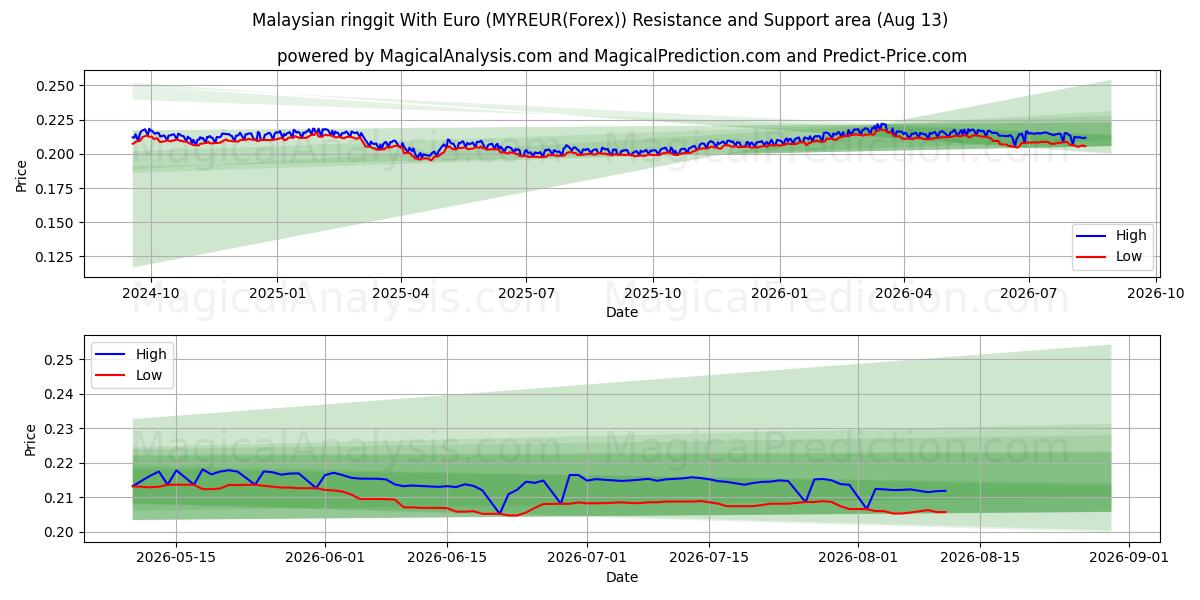Click the '2026-07-01' date tick label
Image resolution: width=1200 pixels, height=600 pixels.
coord(589,558)
